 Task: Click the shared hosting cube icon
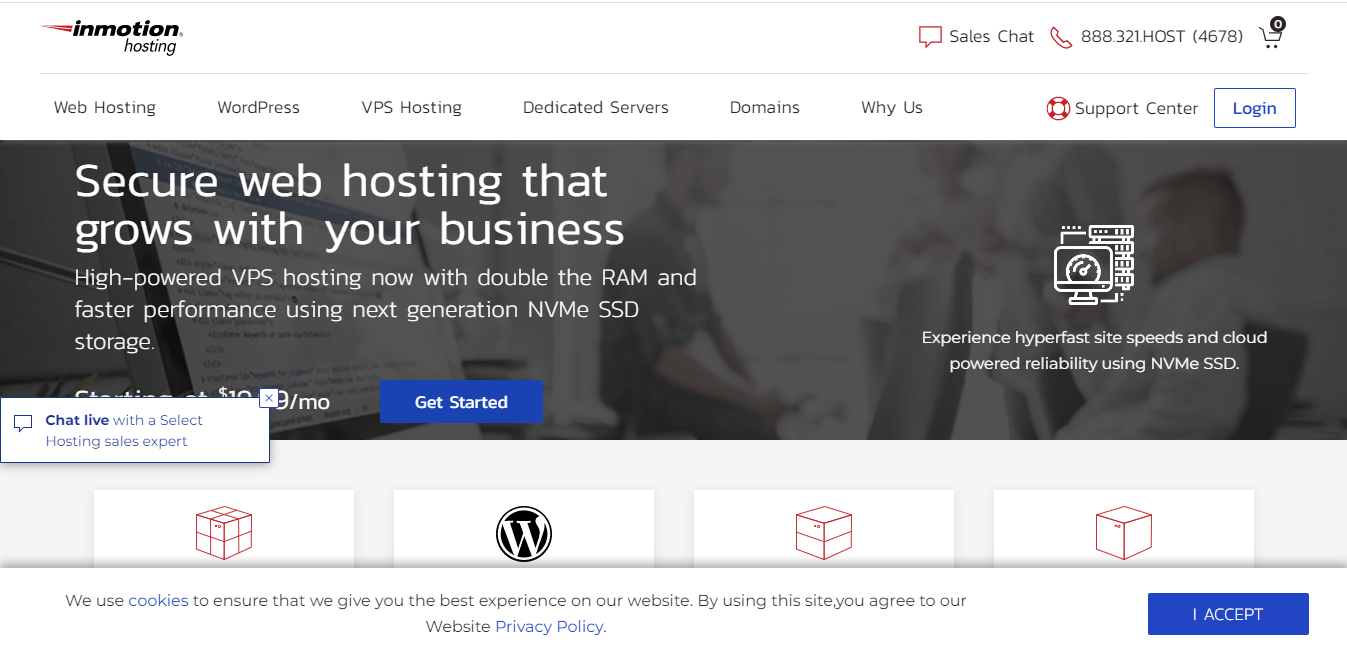pyautogui.click(x=223, y=533)
